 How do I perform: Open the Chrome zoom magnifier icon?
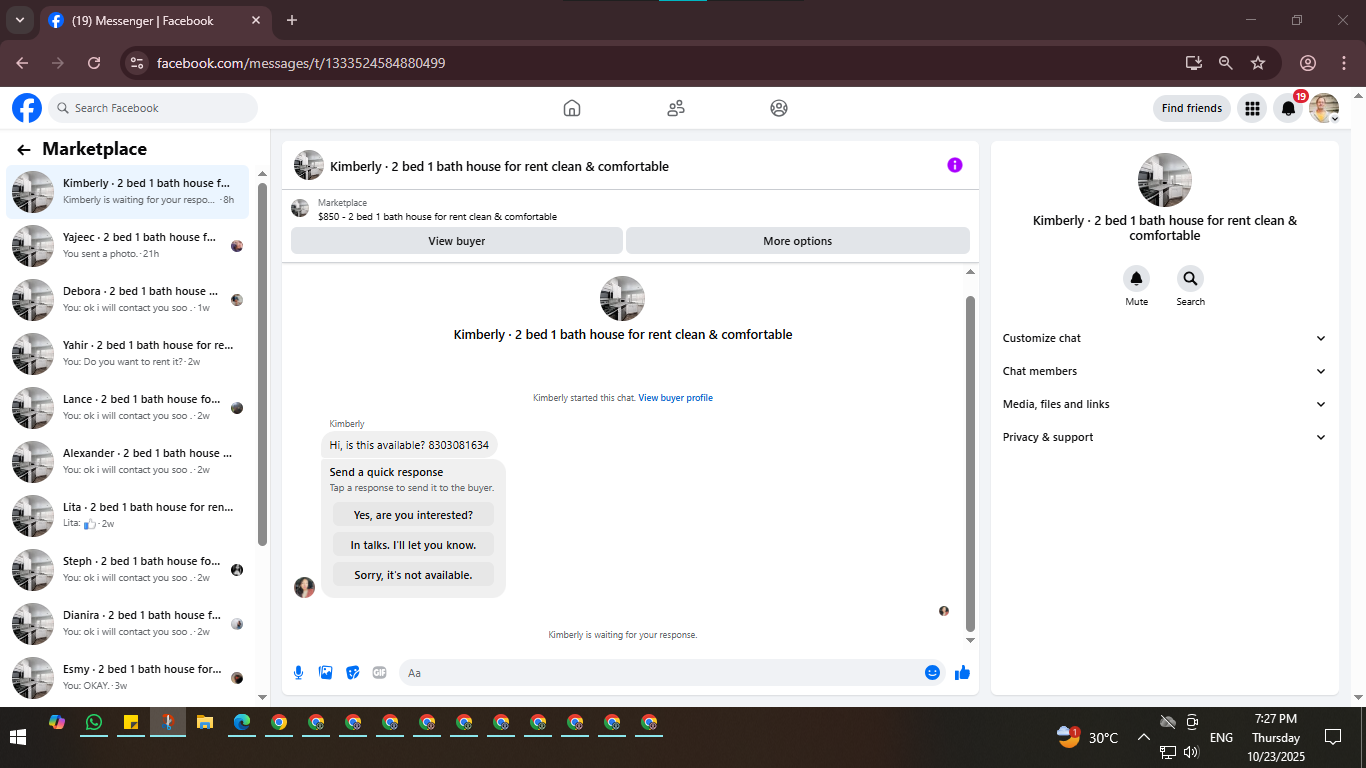tap(1226, 63)
